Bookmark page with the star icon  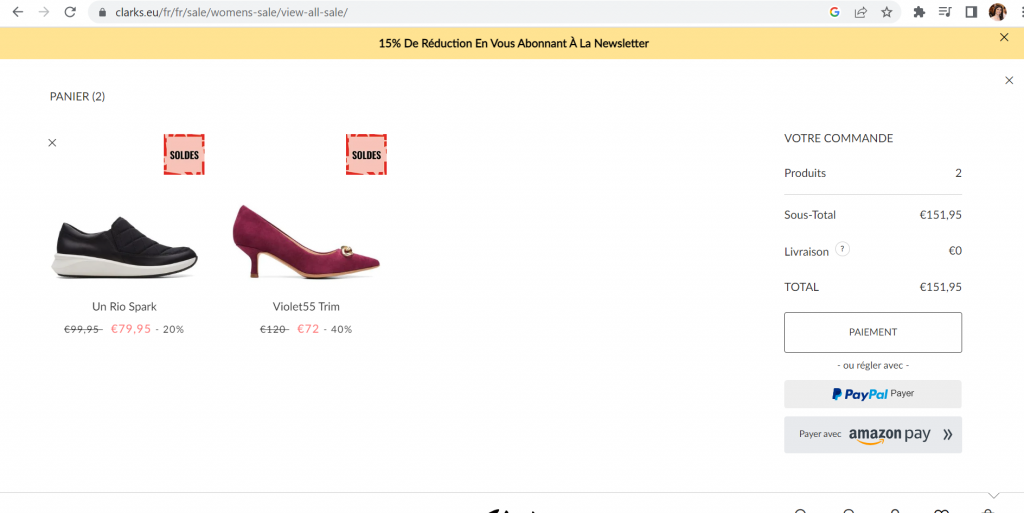(886, 12)
